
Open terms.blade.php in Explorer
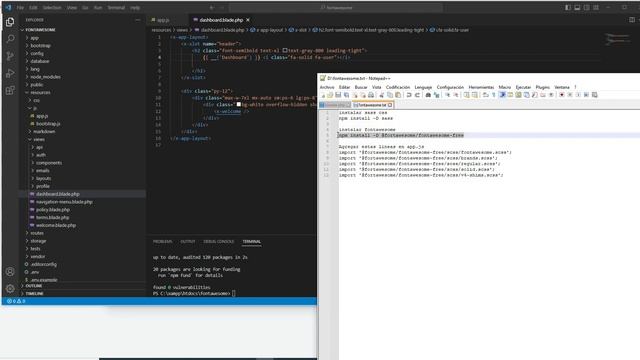click(x=52, y=218)
